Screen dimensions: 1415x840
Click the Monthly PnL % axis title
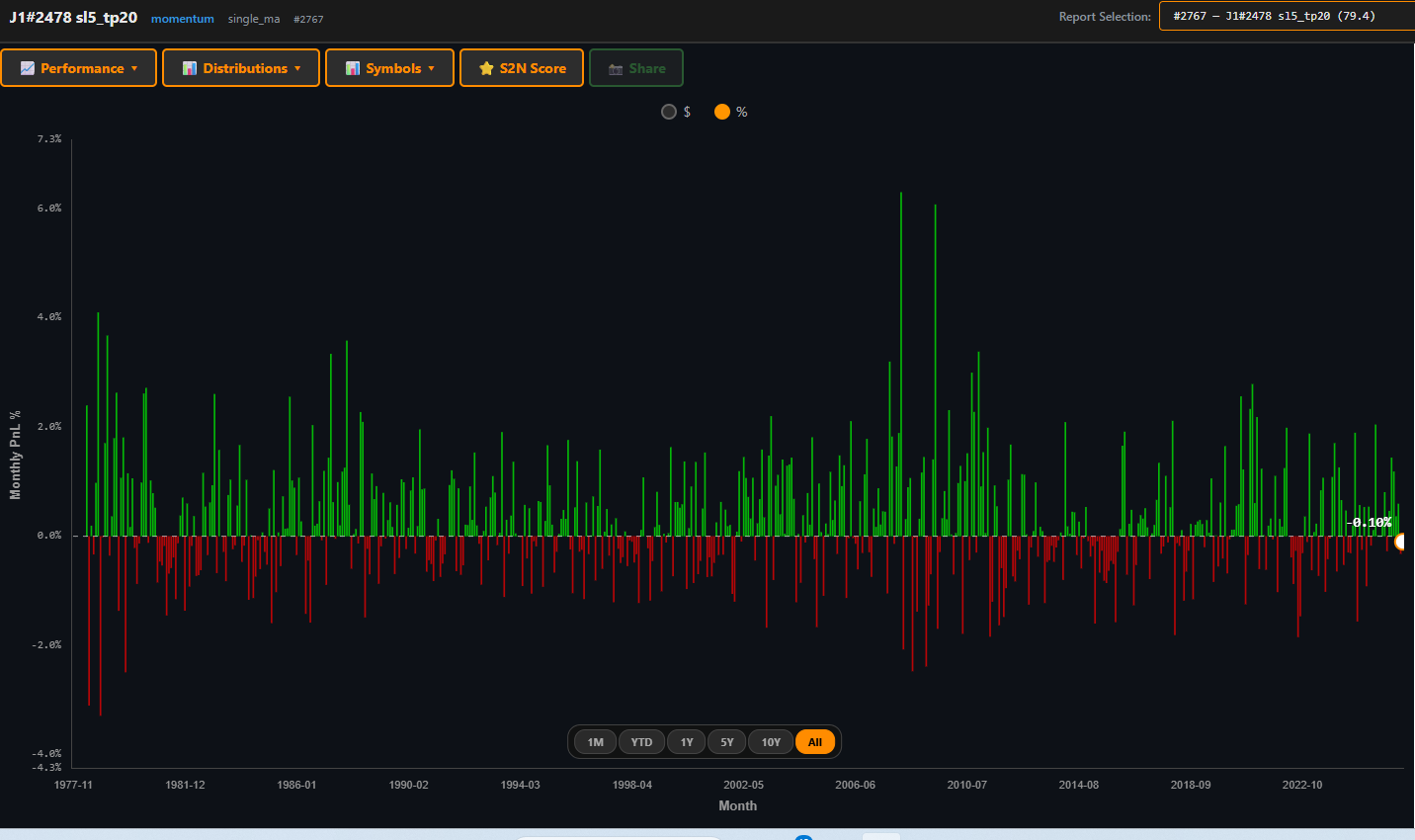(x=15, y=455)
